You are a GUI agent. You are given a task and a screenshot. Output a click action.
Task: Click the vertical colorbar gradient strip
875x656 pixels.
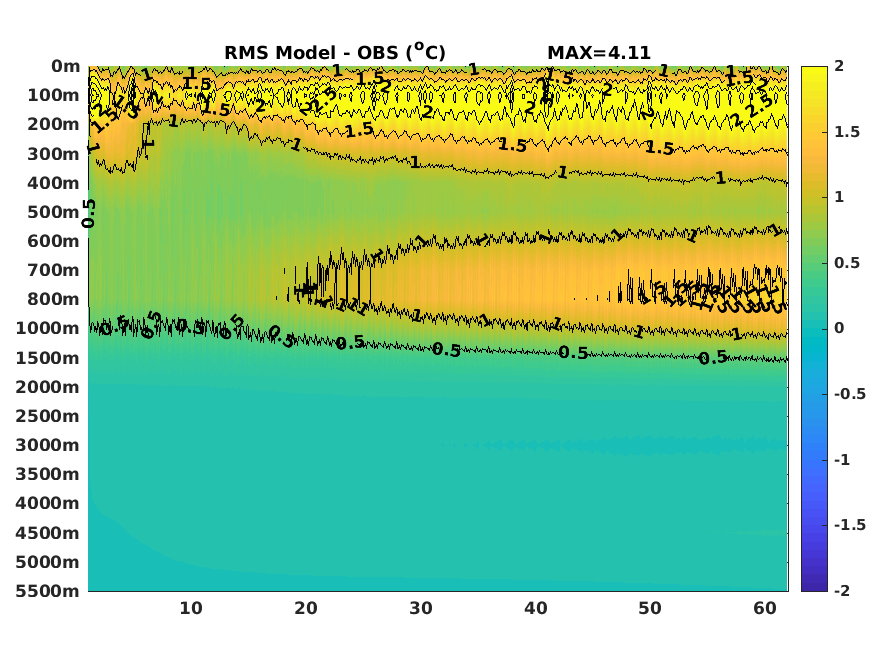point(814,329)
